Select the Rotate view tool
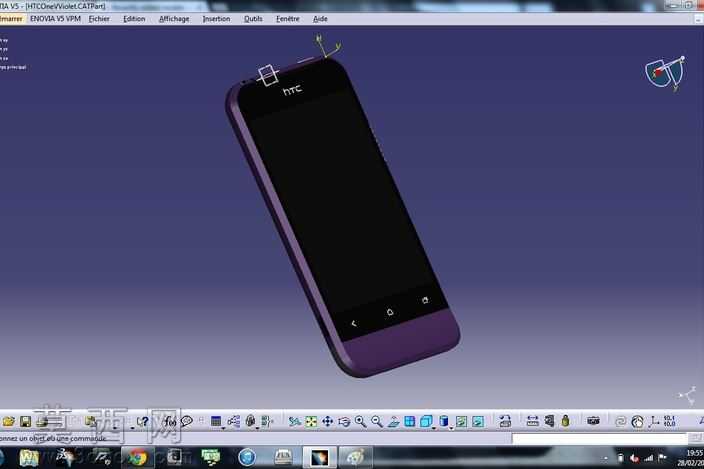The height and width of the screenshot is (469, 704). point(344,421)
